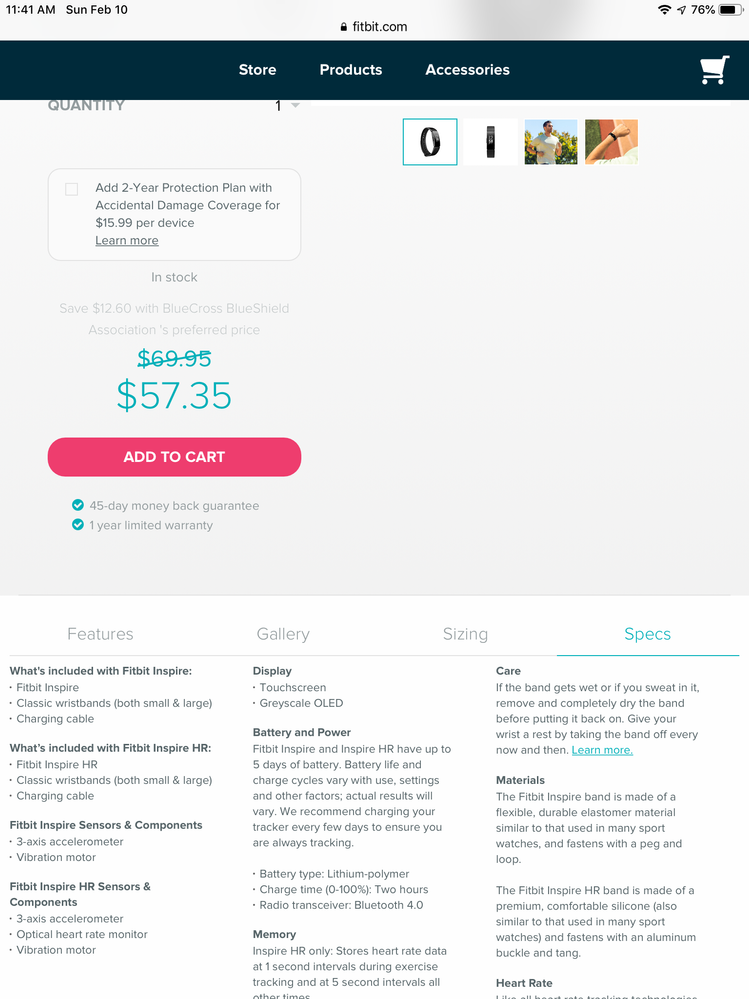Open the shopping cart icon
The height and width of the screenshot is (999, 749).
tap(714, 70)
